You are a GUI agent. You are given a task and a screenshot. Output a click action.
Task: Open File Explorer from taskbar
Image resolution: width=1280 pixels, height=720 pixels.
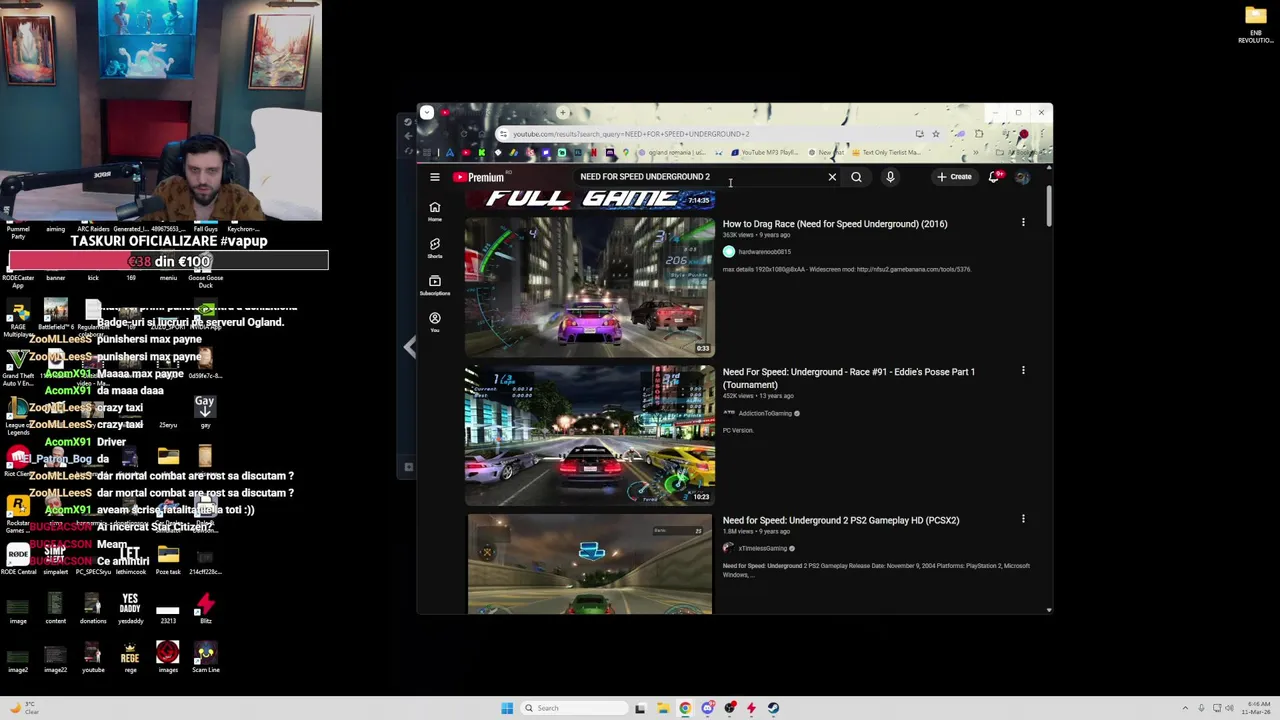[x=663, y=708]
